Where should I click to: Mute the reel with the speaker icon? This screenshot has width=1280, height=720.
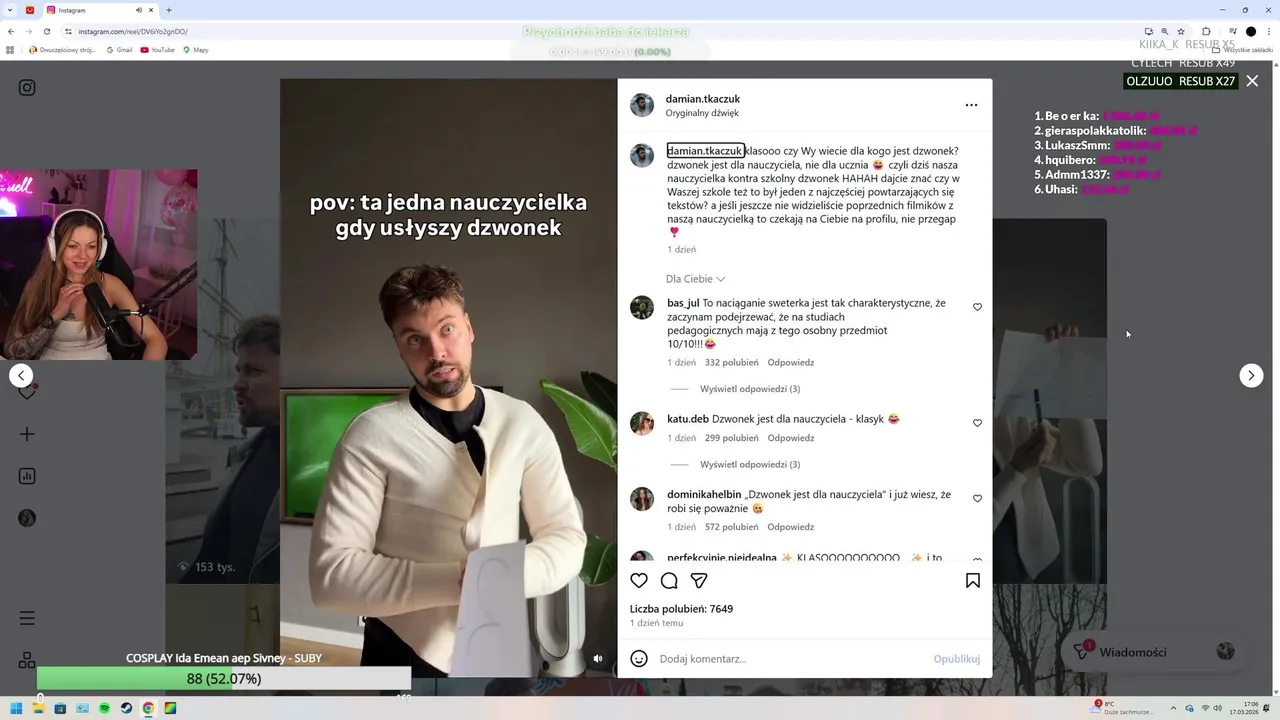pyautogui.click(x=598, y=658)
